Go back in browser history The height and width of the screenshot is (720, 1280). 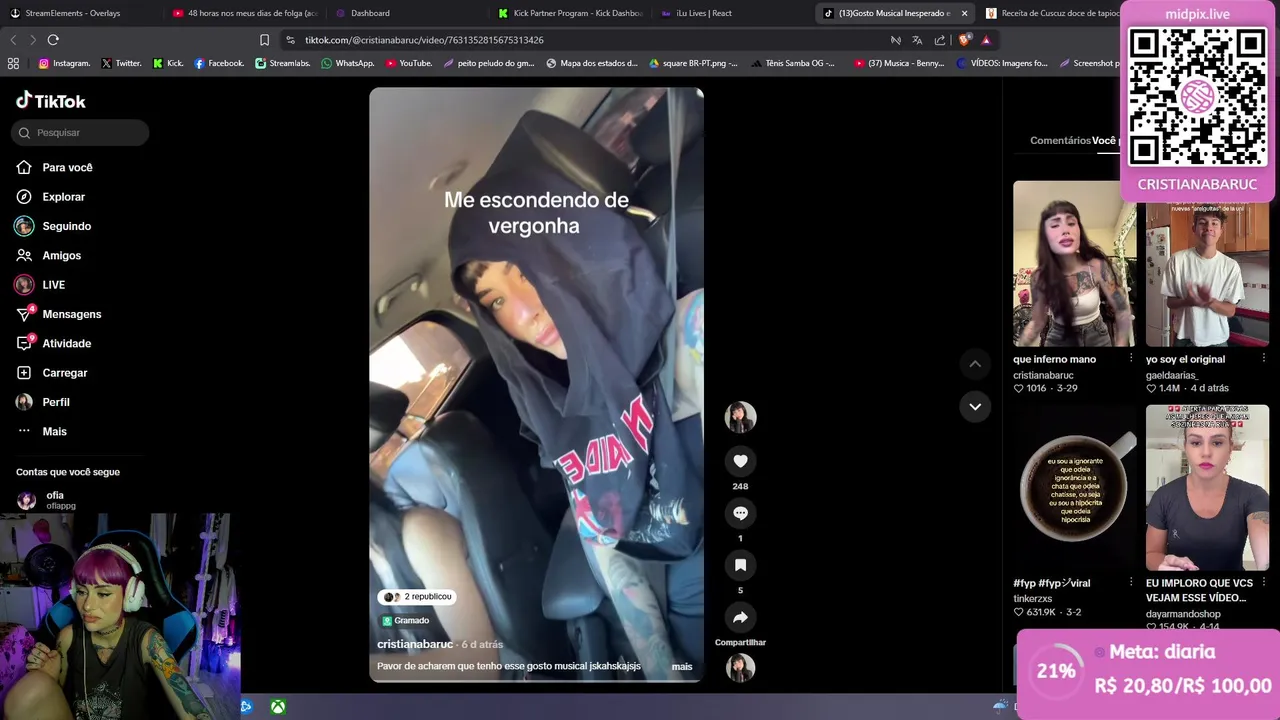13,40
